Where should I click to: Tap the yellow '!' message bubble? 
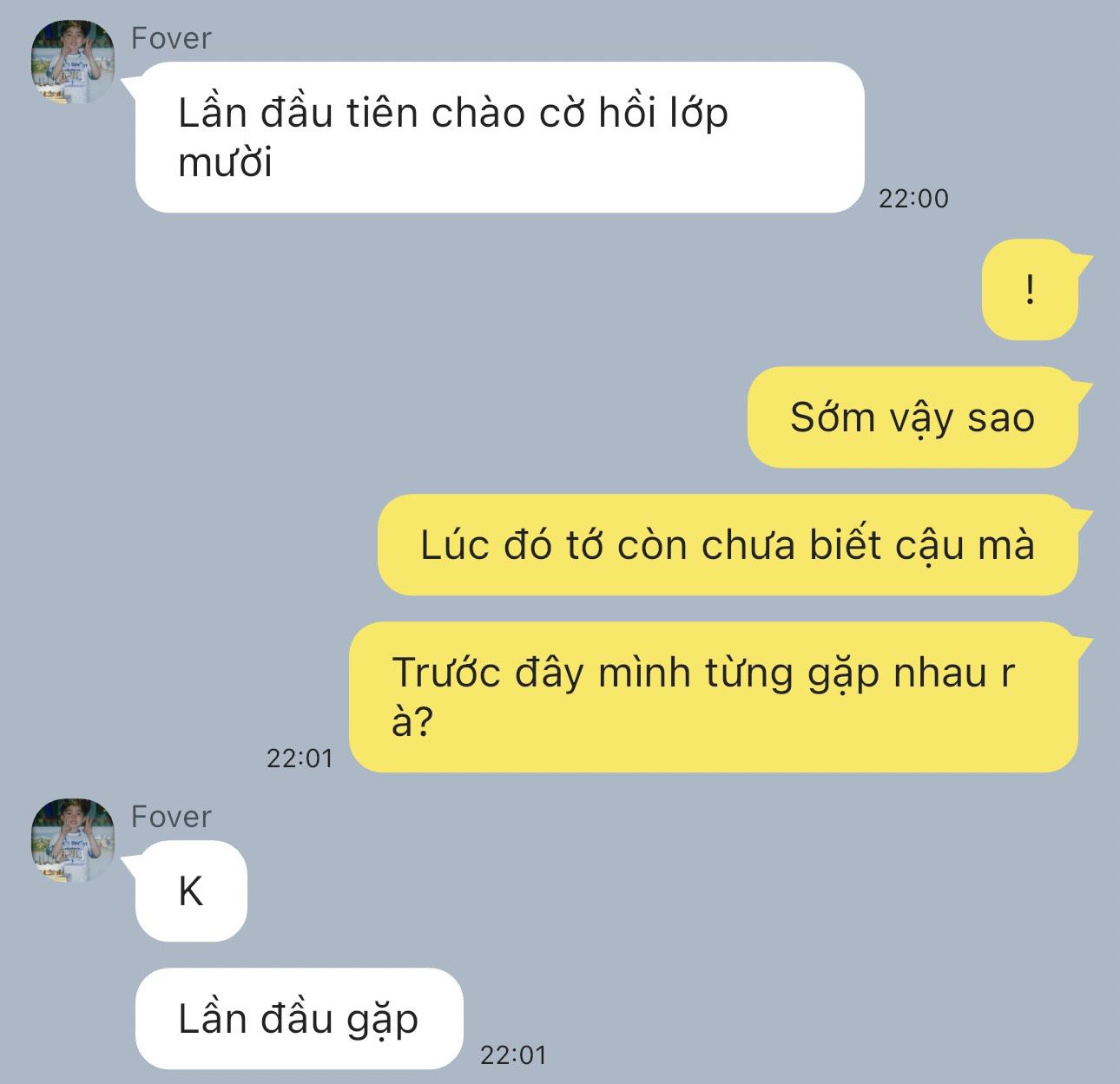pyautogui.click(x=1030, y=289)
